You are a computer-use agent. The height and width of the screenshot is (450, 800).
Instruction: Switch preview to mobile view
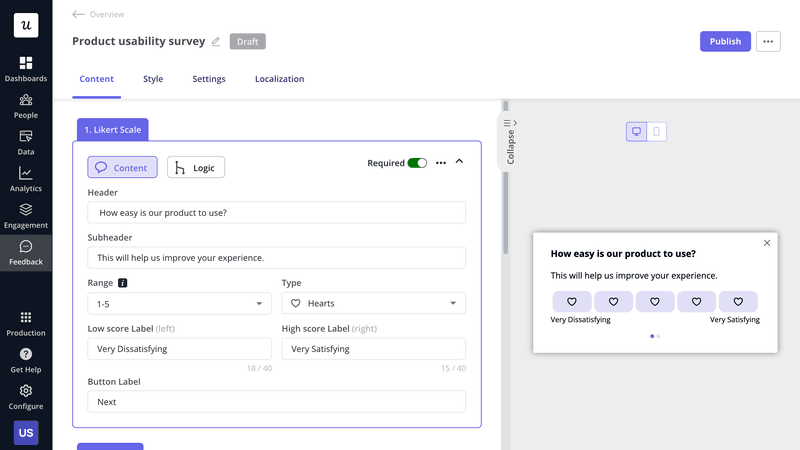pos(657,132)
